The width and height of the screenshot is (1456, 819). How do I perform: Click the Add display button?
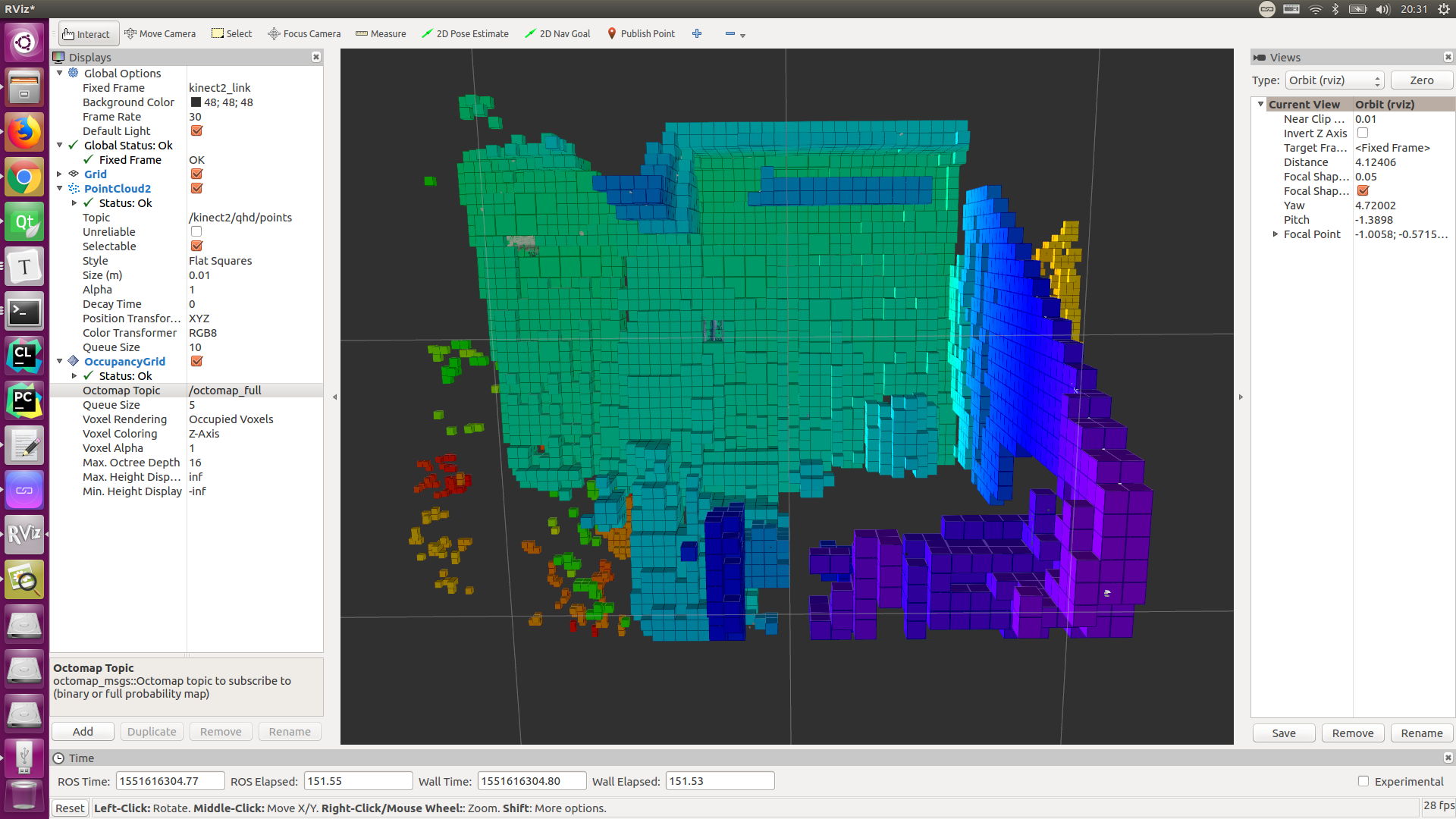click(x=83, y=732)
